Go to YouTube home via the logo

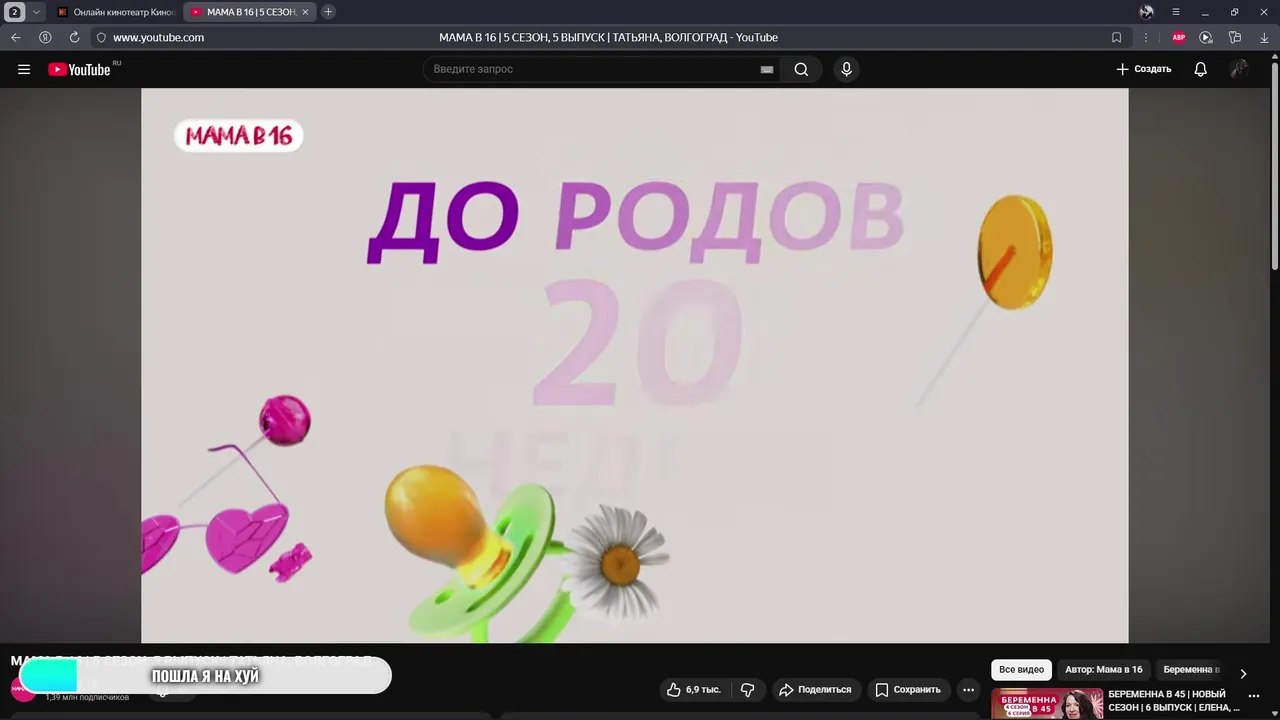click(80, 69)
